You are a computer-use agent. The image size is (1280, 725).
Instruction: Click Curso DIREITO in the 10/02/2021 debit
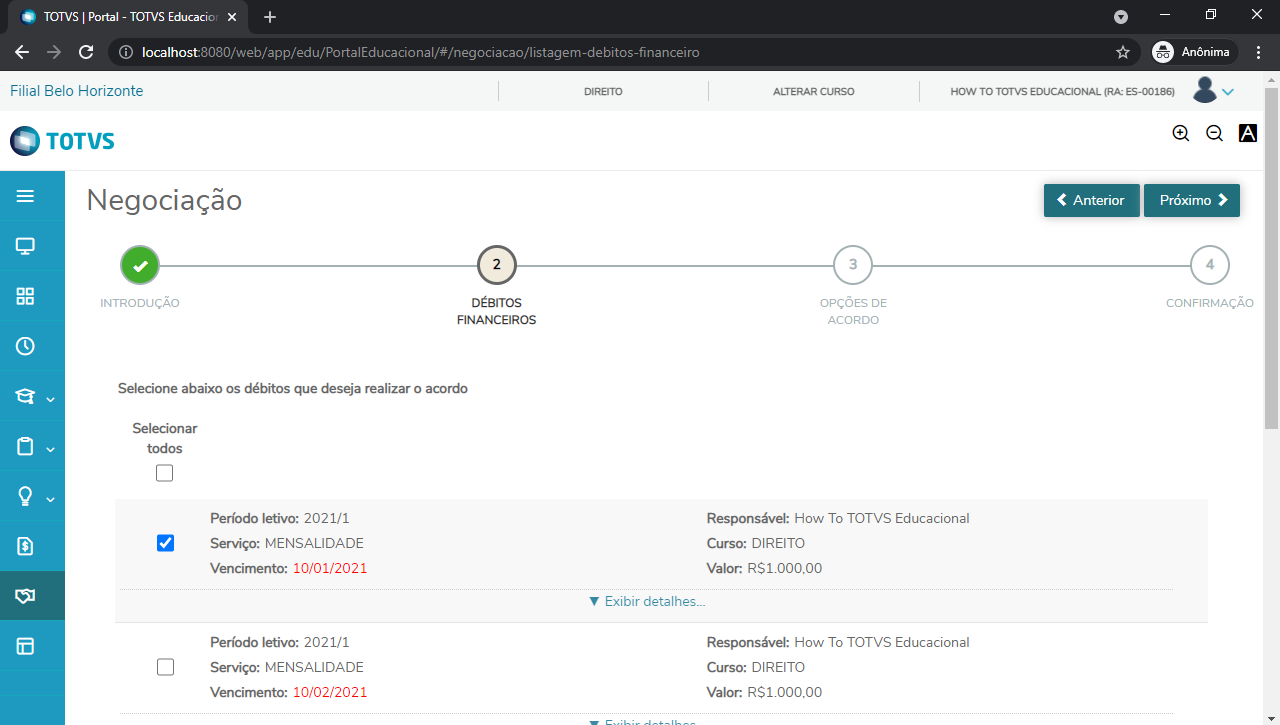point(756,668)
